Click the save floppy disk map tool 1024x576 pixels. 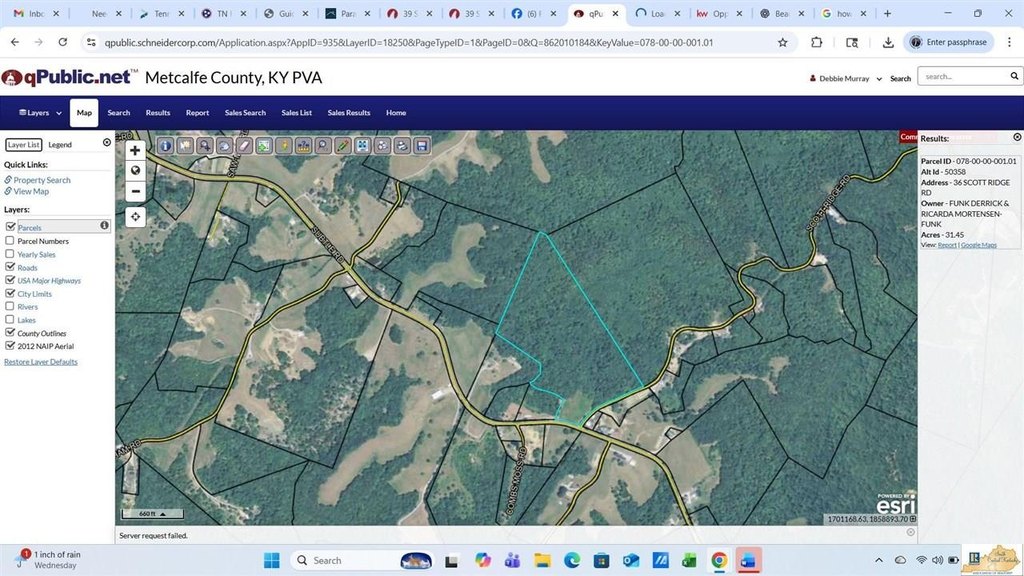(x=422, y=146)
